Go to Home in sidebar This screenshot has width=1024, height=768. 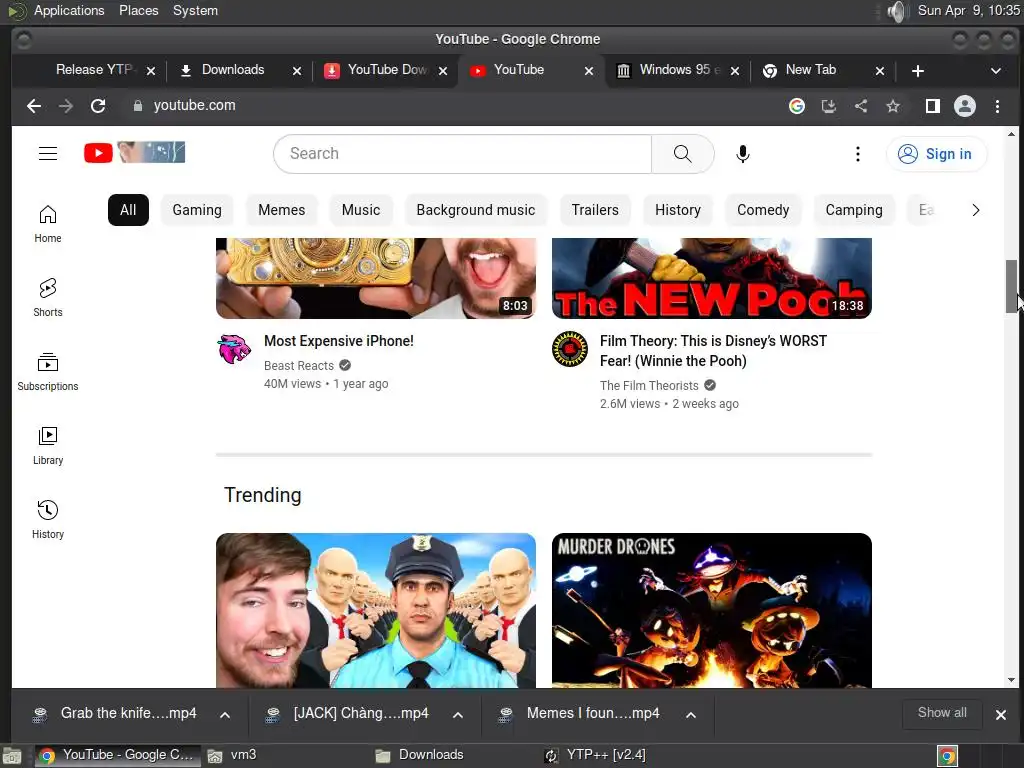48,224
